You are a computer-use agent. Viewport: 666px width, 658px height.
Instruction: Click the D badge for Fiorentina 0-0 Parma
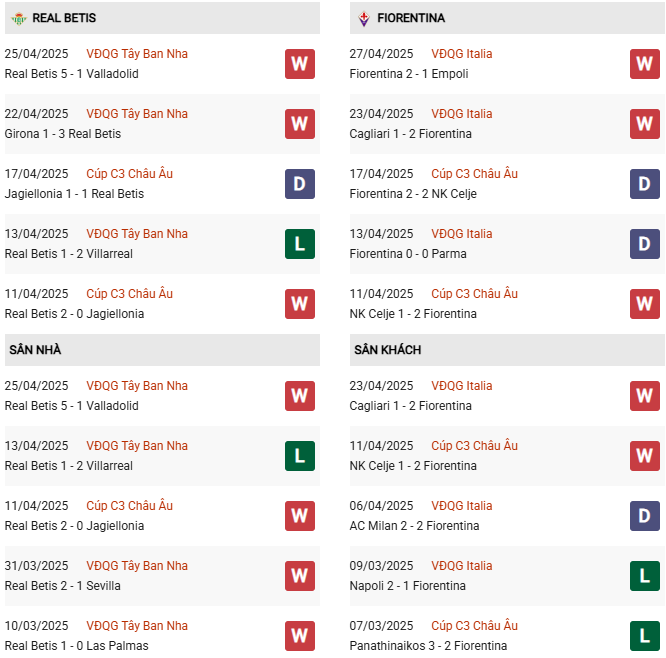pos(645,244)
